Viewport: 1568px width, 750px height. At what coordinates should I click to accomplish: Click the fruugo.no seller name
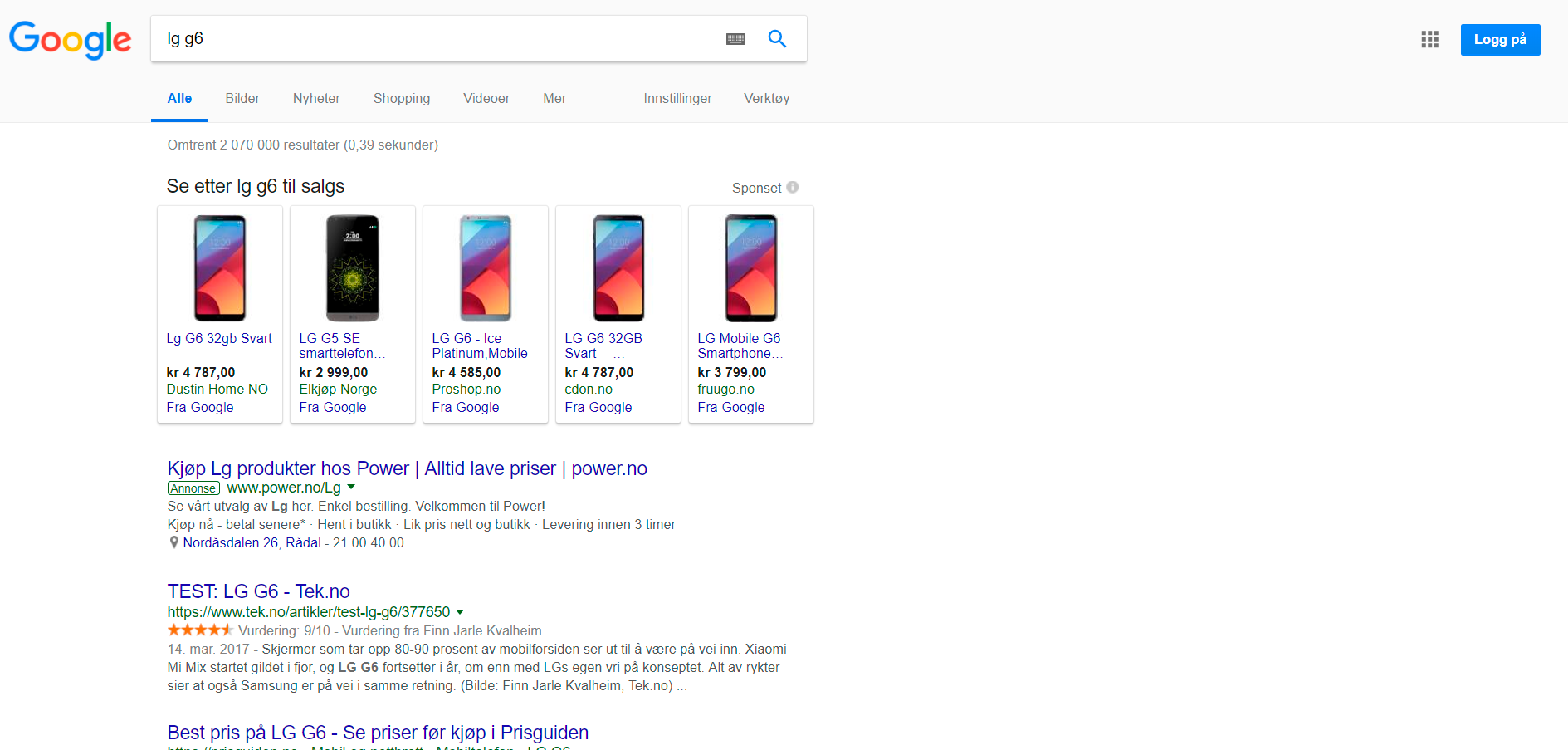726,389
